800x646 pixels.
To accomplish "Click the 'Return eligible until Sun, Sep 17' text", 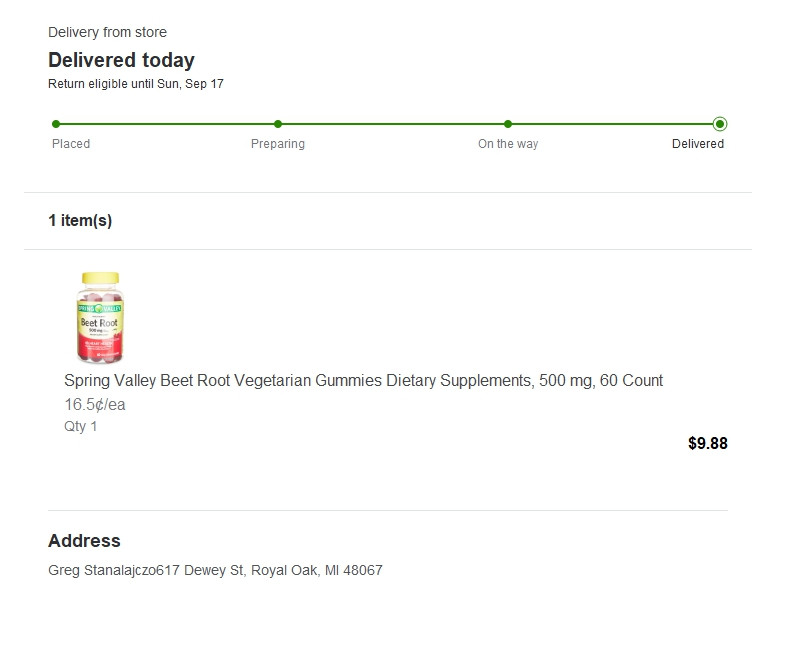I will 136,84.
